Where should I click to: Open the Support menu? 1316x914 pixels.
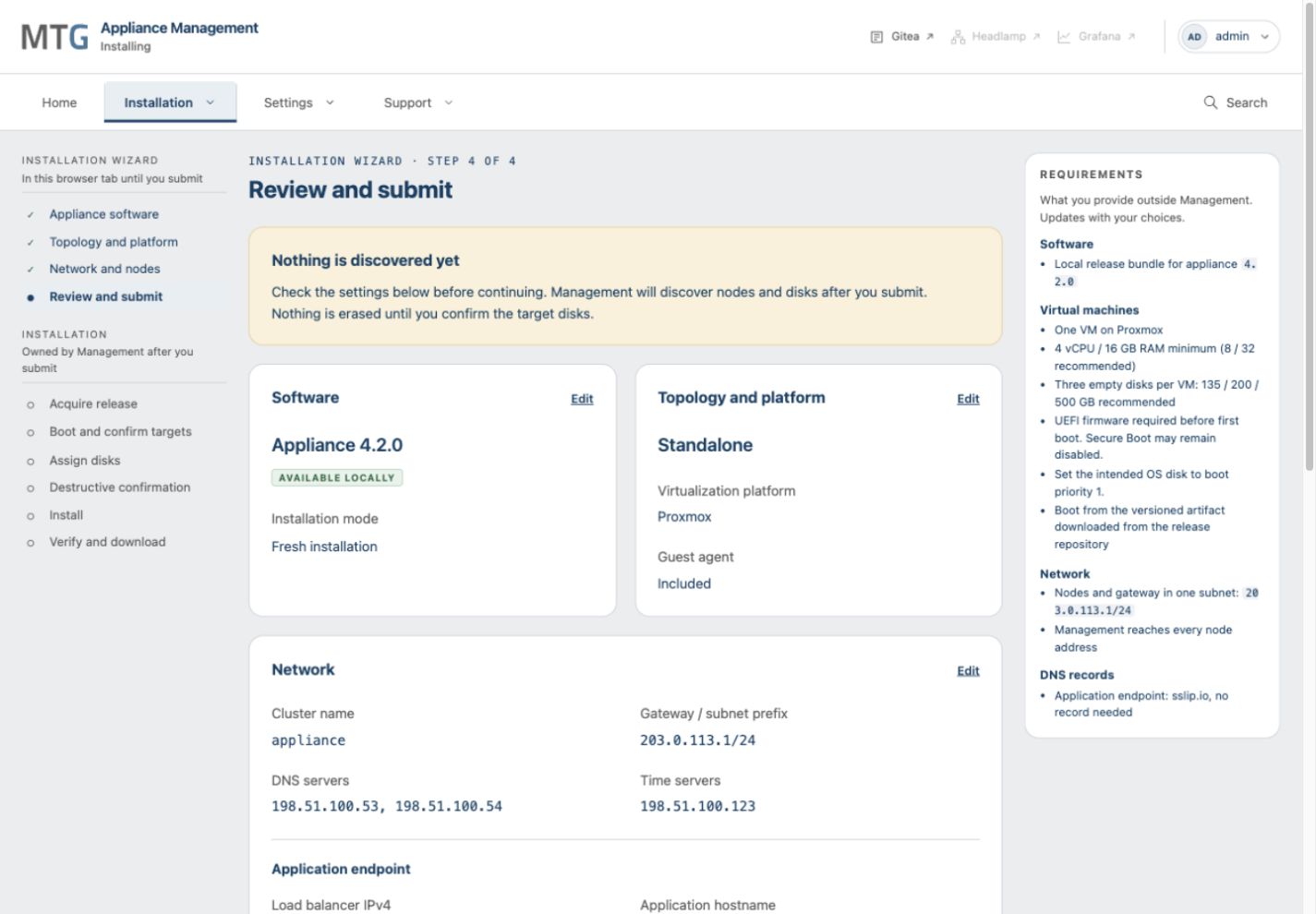[418, 102]
